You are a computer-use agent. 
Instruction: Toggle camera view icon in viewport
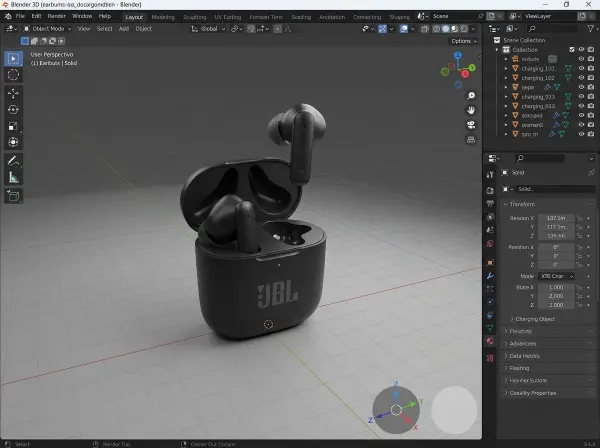471,125
